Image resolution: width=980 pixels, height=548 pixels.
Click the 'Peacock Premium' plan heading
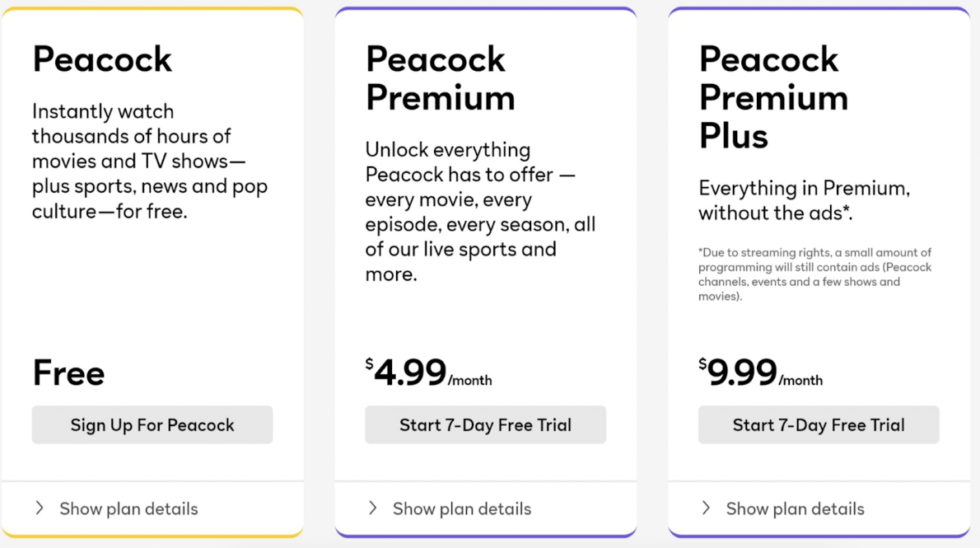pos(440,78)
